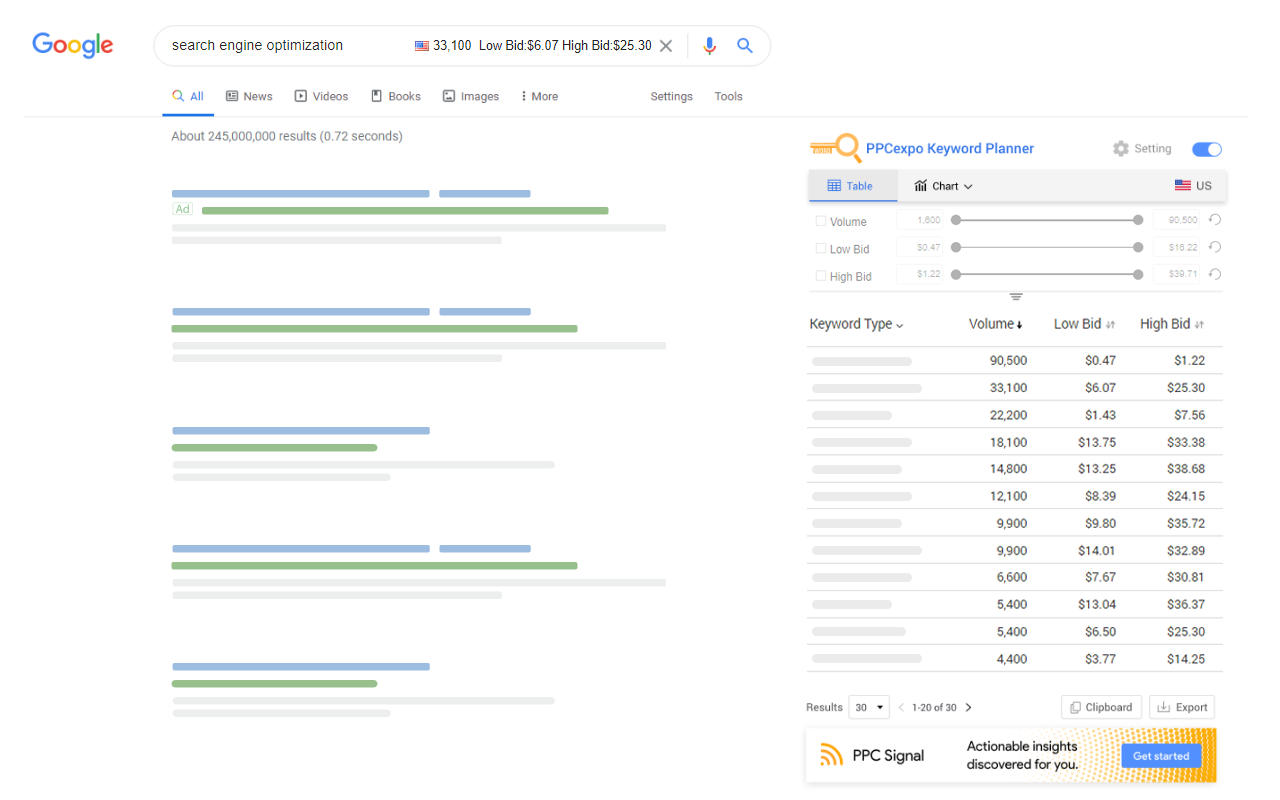This screenshot has height=800, width=1280.
Task: Click Volume slider left handle
Action: 956,220
